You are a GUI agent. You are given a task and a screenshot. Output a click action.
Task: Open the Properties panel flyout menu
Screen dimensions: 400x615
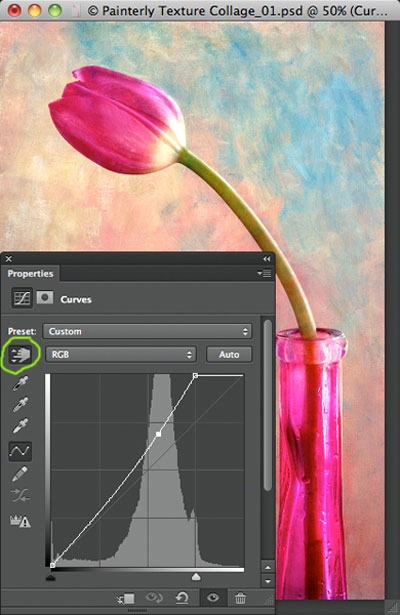coord(265,273)
